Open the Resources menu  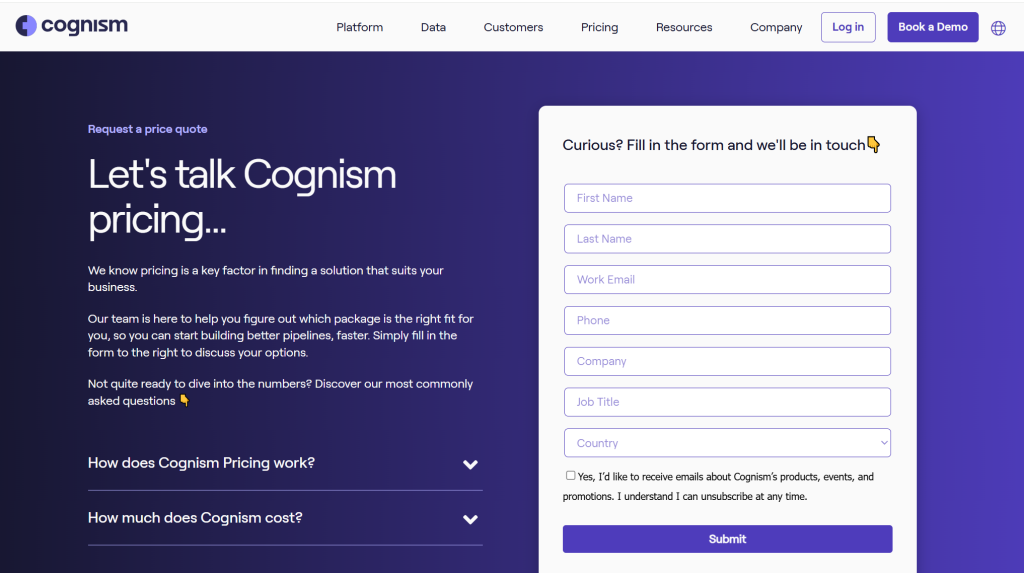684,27
